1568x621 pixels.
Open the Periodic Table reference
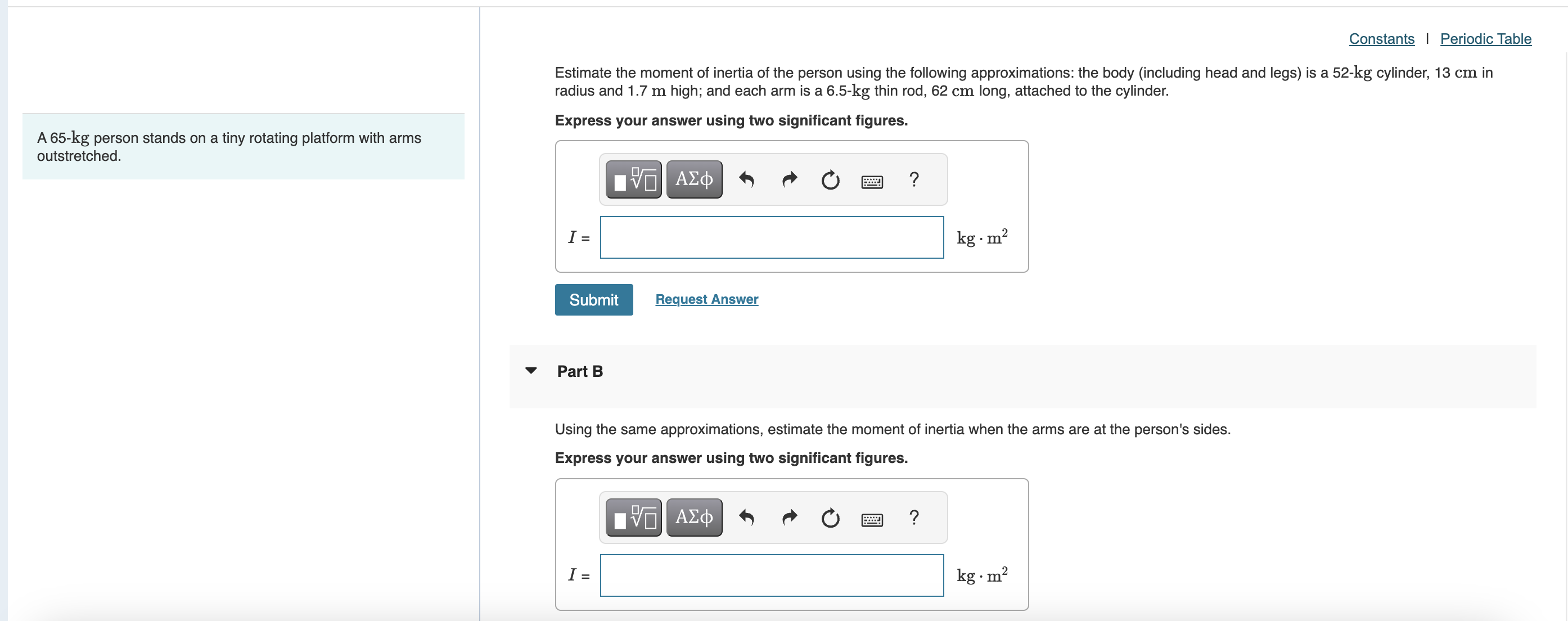1486,38
